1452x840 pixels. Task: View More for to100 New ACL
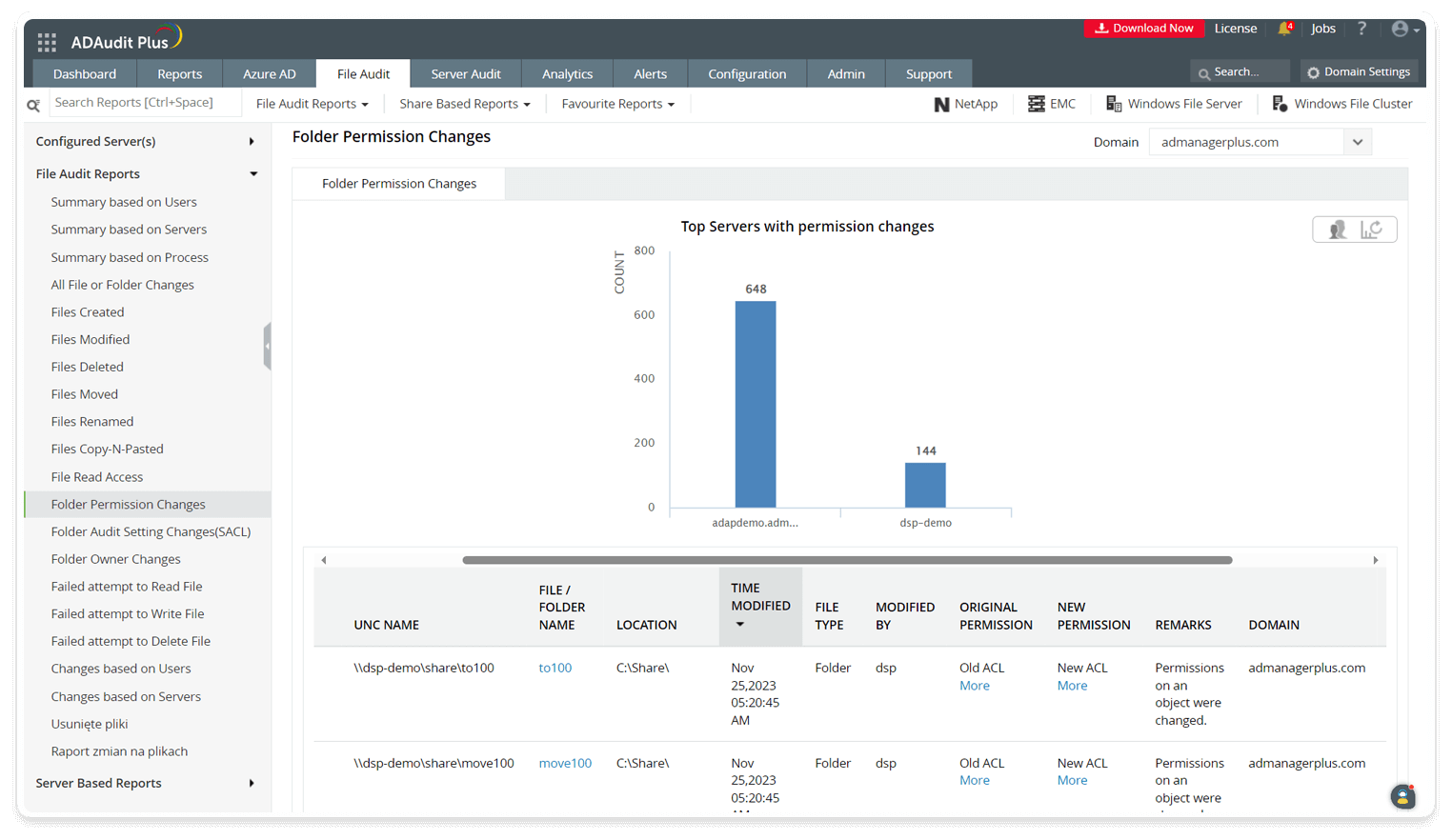1072,686
